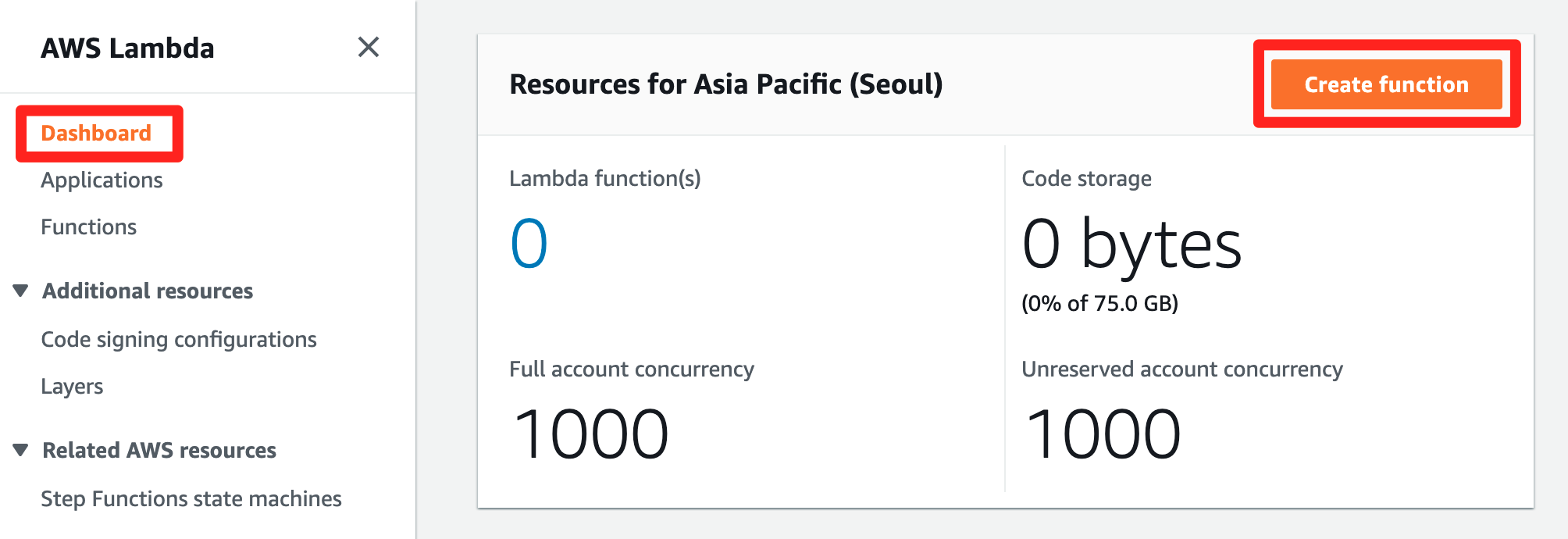Click the AWS Lambda sidebar title
Viewport: 1568px width, 539px height.
tap(127, 48)
